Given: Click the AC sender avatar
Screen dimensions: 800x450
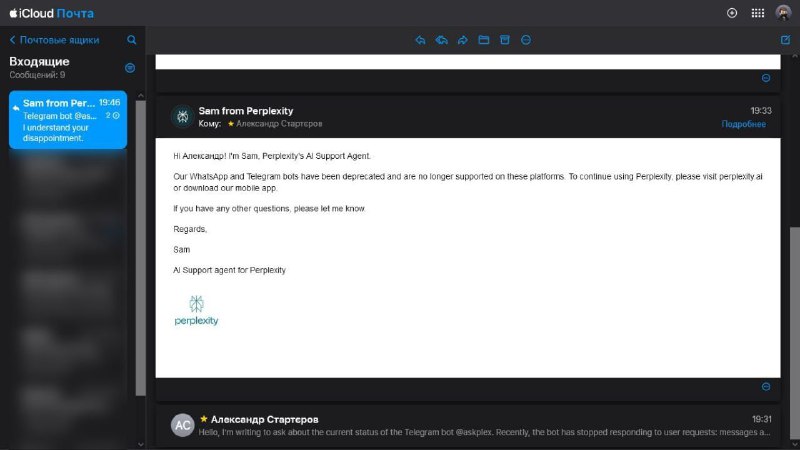Looking at the screenshot, I should (x=183, y=424).
